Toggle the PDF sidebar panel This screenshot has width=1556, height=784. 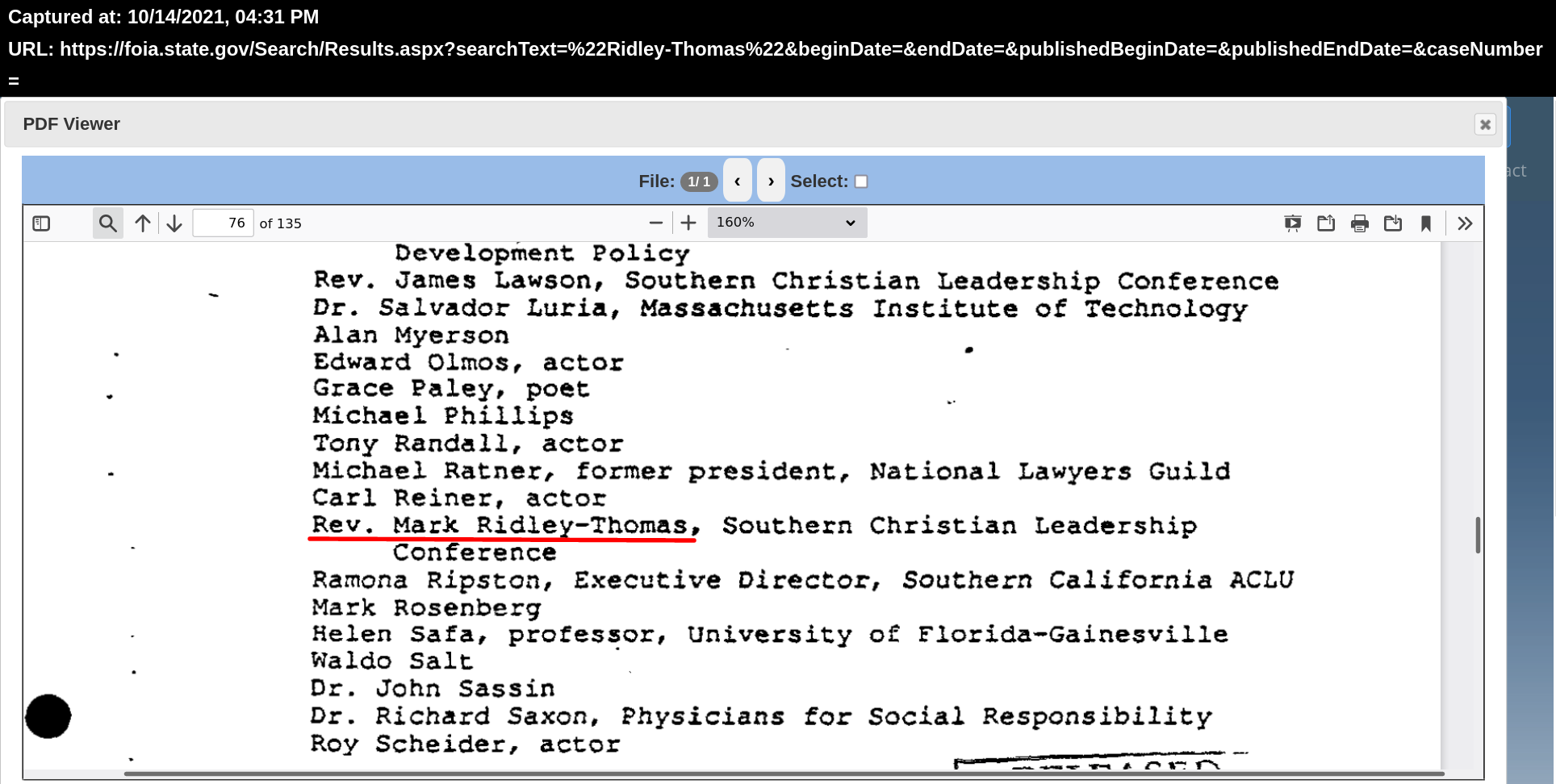coord(41,223)
